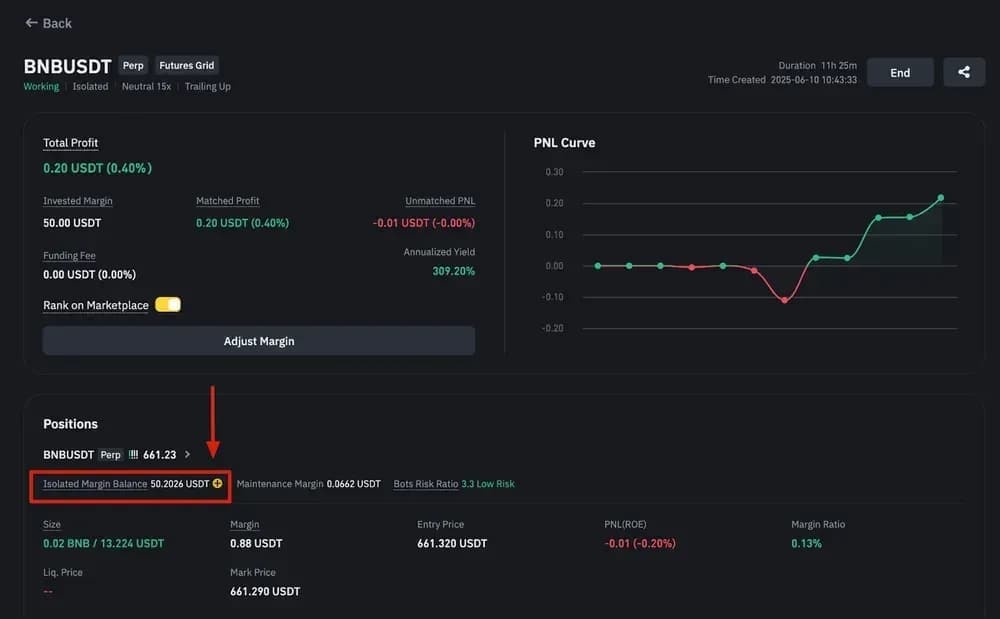Enable the Trailing Up option
This screenshot has height=619, width=1000.
[x=207, y=86]
